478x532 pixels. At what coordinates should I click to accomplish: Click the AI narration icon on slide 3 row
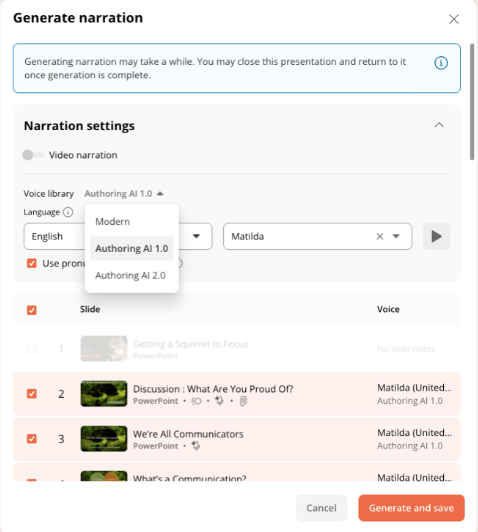pyautogui.click(x=196, y=446)
